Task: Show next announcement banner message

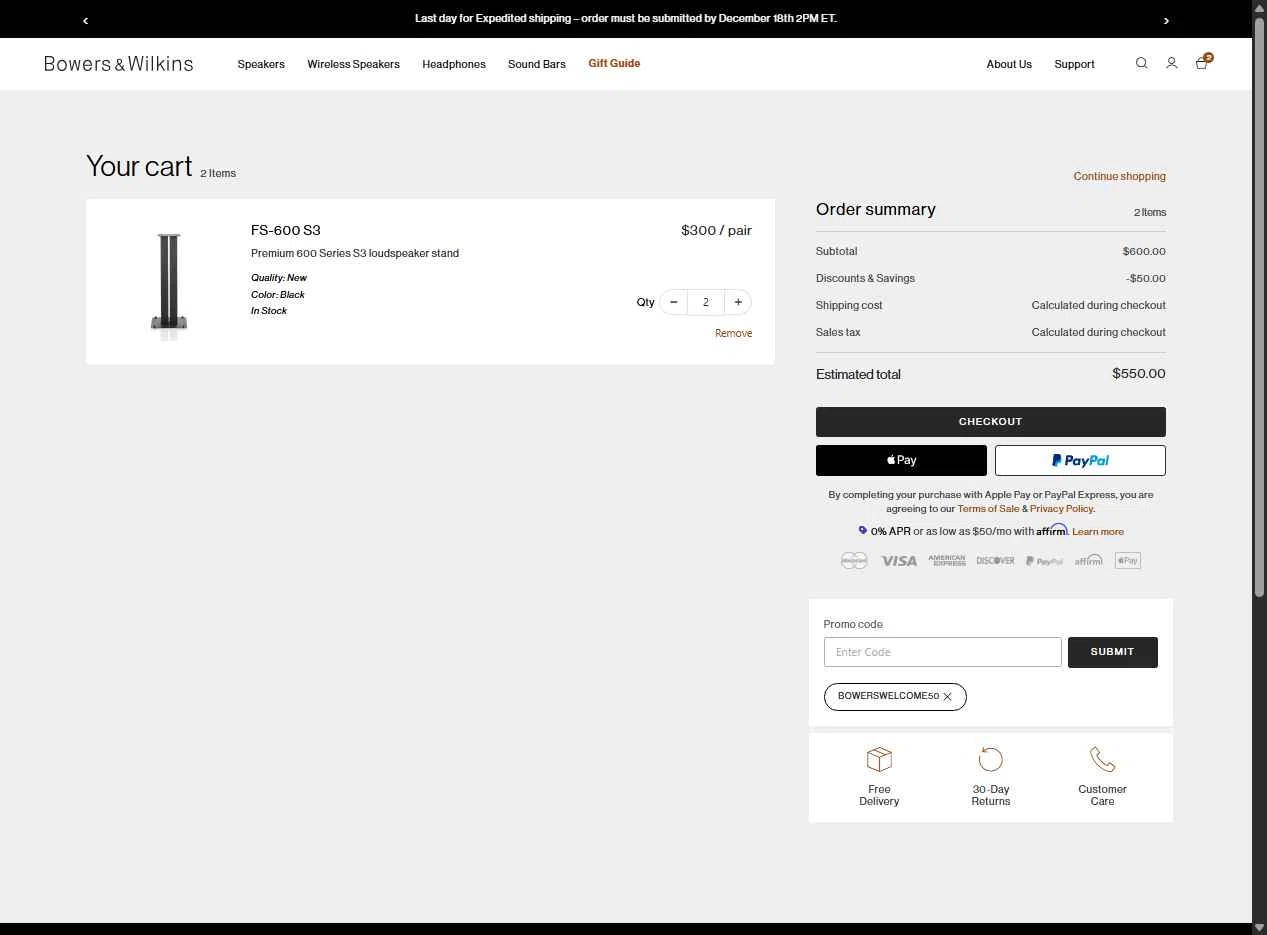Action: coord(1166,20)
